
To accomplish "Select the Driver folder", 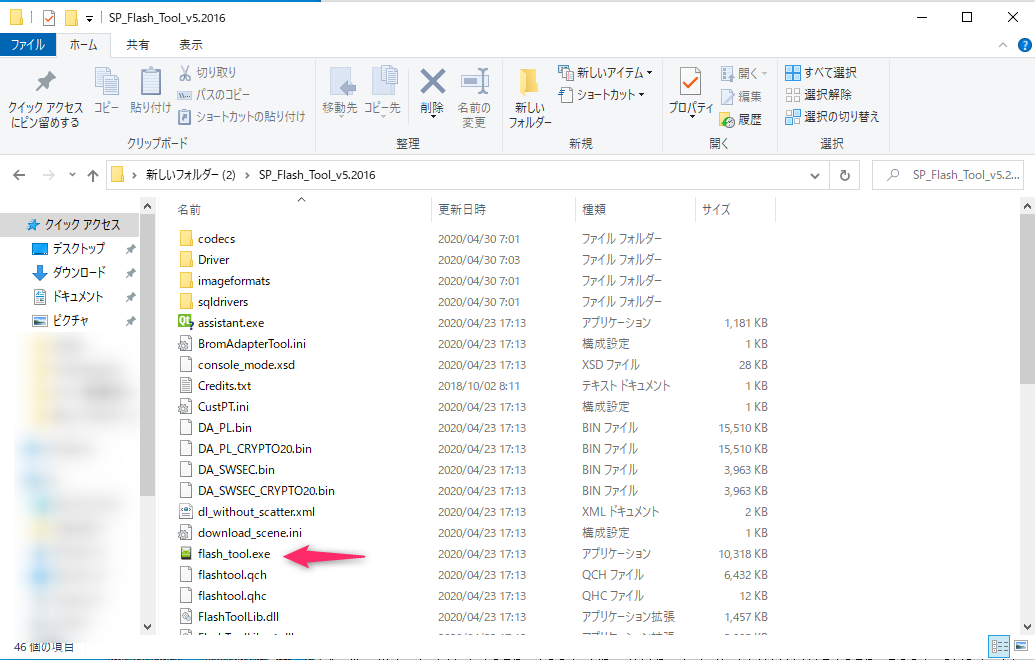I will point(213,259).
